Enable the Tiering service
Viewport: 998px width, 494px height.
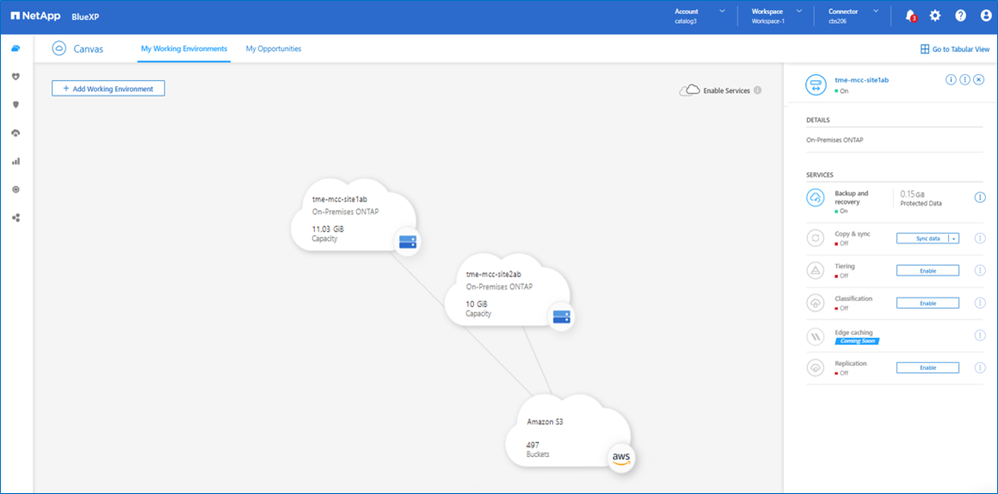[x=927, y=271]
